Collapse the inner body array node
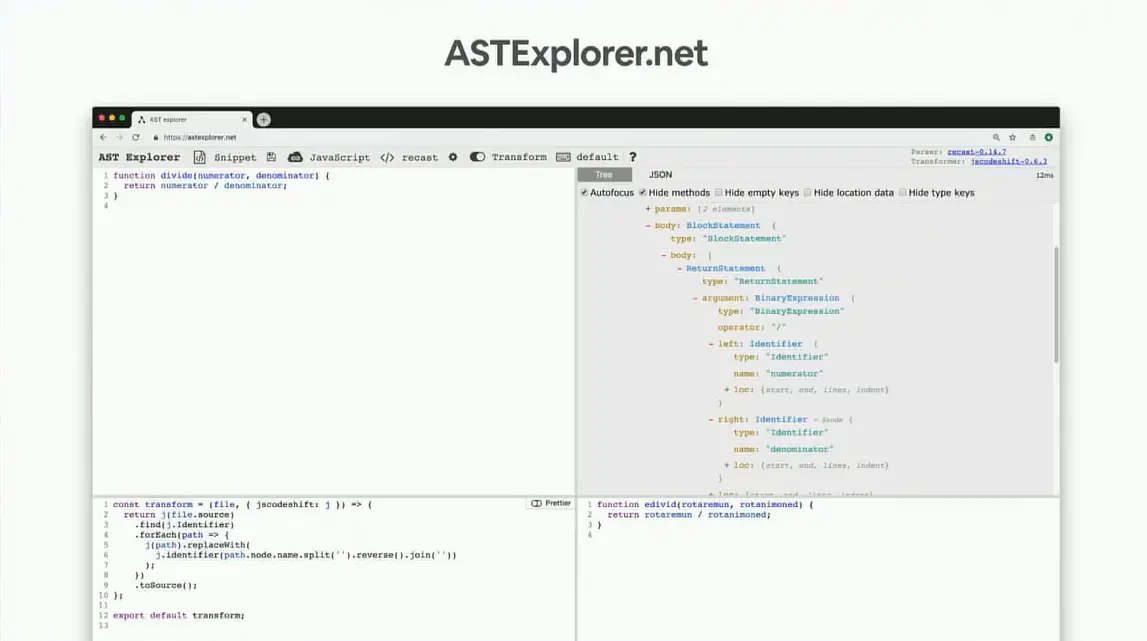The width and height of the screenshot is (1147, 641). click(663, 255)
